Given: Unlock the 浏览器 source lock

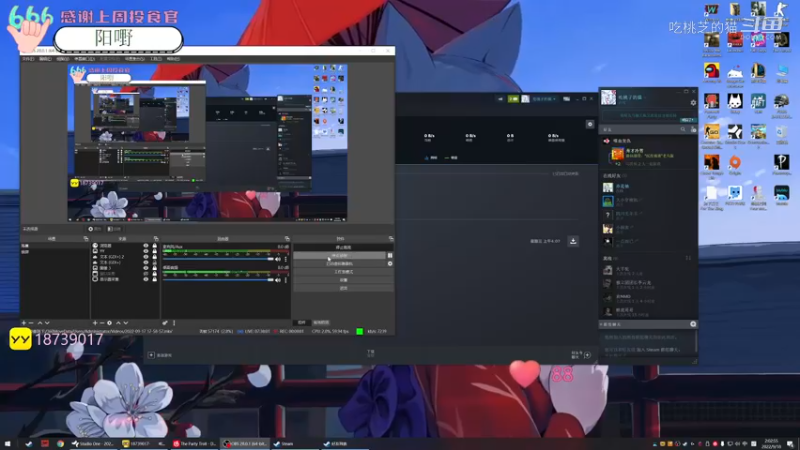Looking at the screenshot, I should tap(155, 246).
